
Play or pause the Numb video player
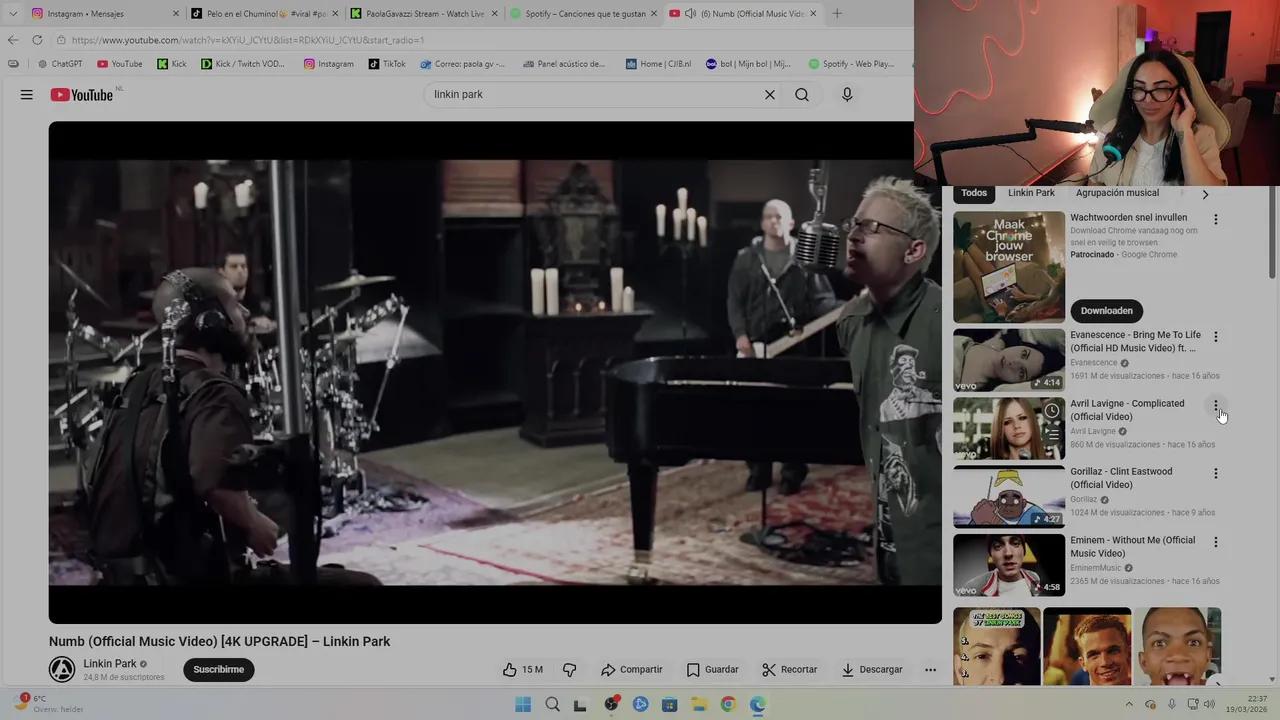(495, 372)
